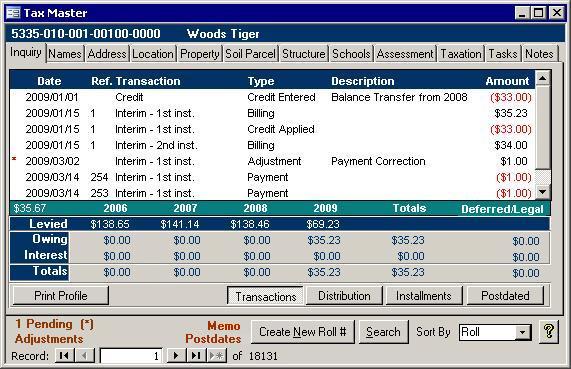This screenshot has height=369, width=571.
Task: Click the owner name Woods Tiger
Action: [x=223, y=34]
